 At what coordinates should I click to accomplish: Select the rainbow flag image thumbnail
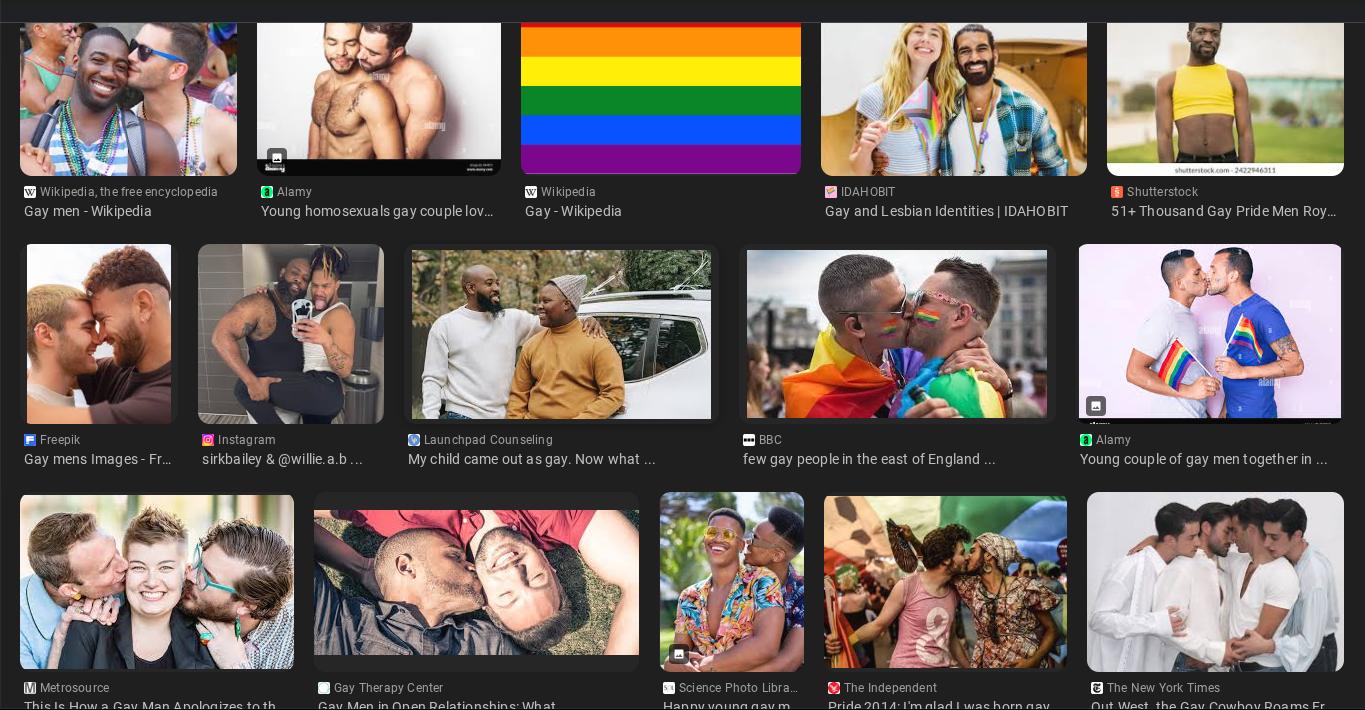[x=661, y=98]
